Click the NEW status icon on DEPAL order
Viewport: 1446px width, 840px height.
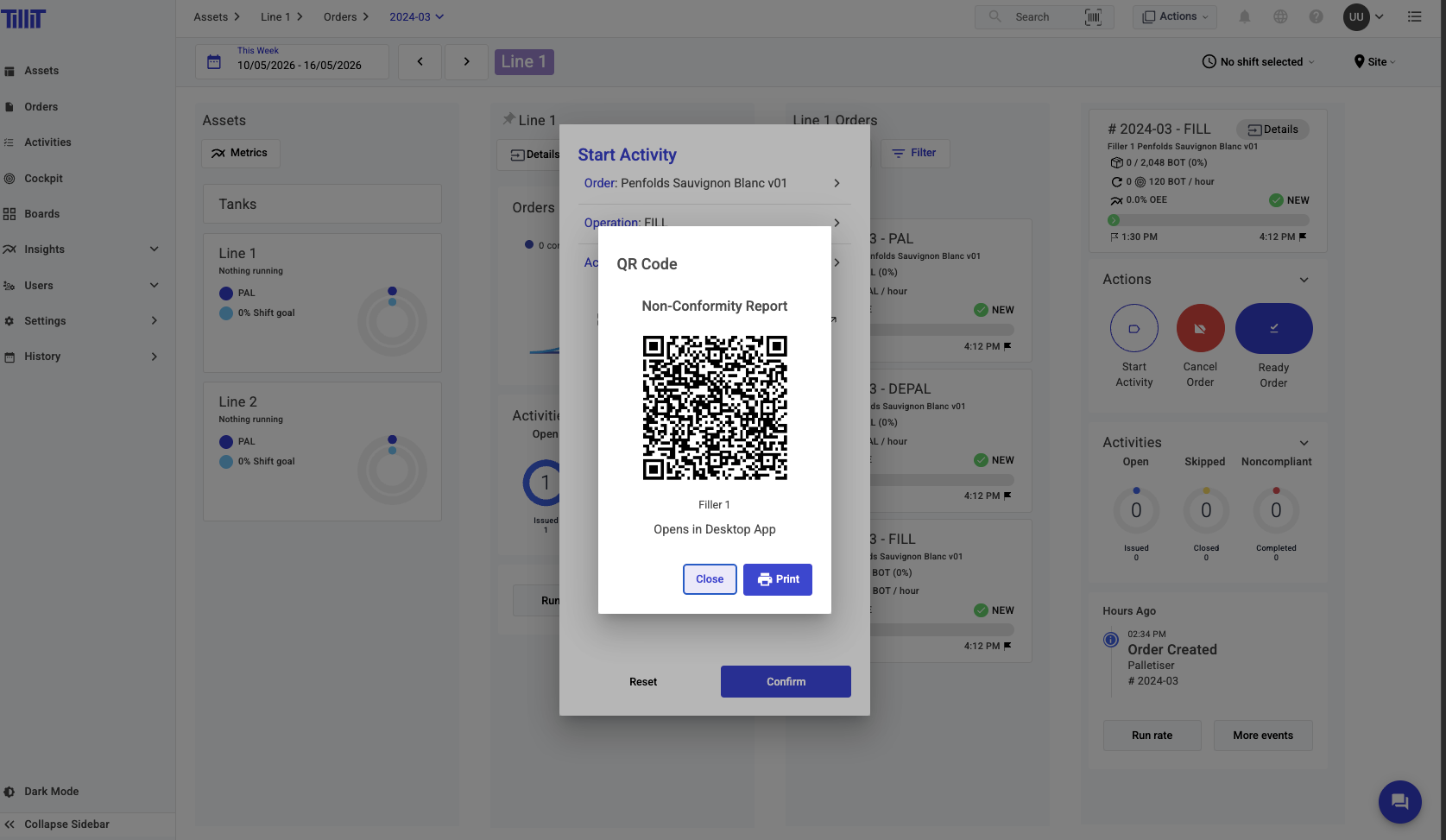(981, 460)
